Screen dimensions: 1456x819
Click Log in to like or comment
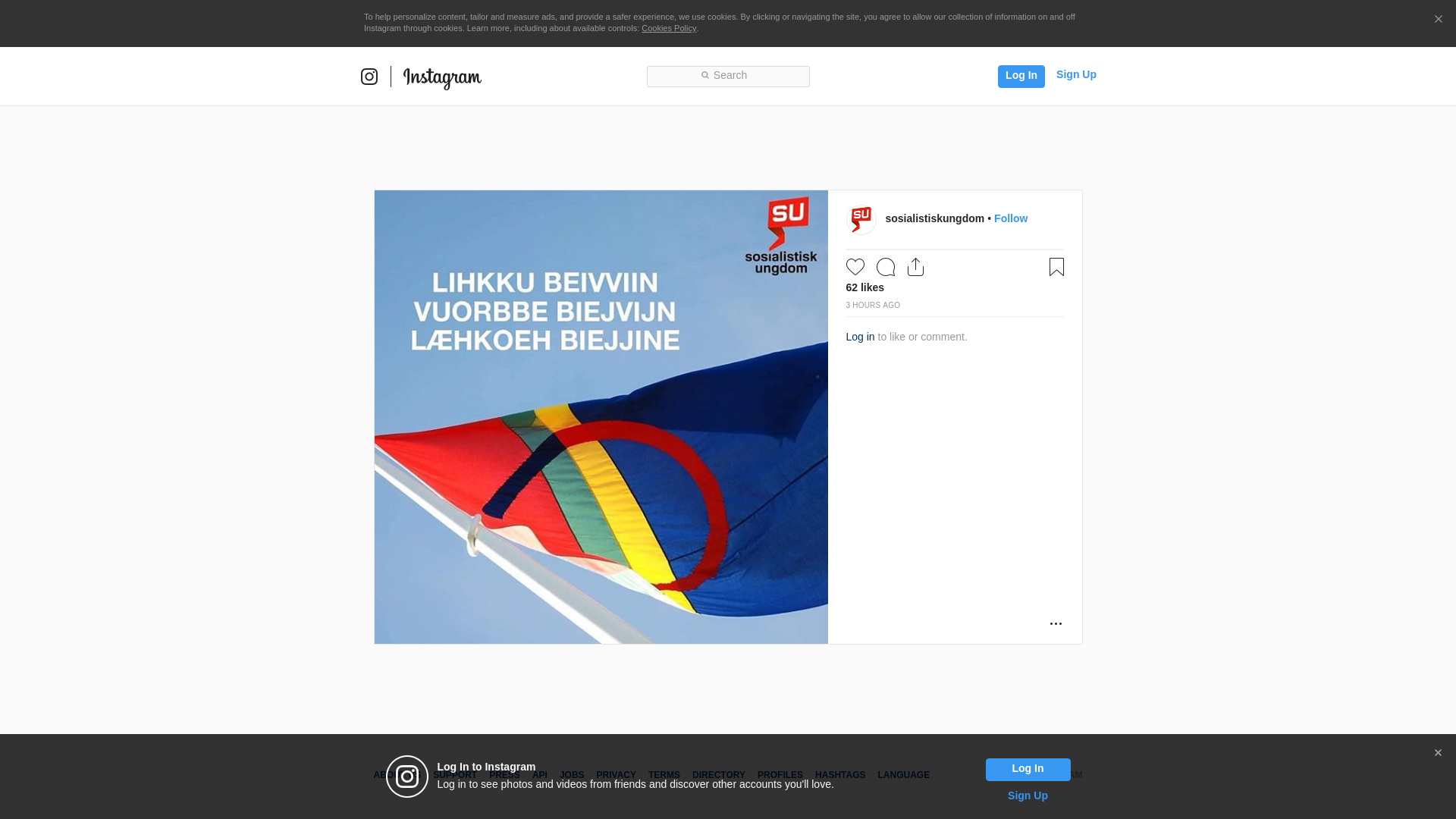(x=860, y=337)
